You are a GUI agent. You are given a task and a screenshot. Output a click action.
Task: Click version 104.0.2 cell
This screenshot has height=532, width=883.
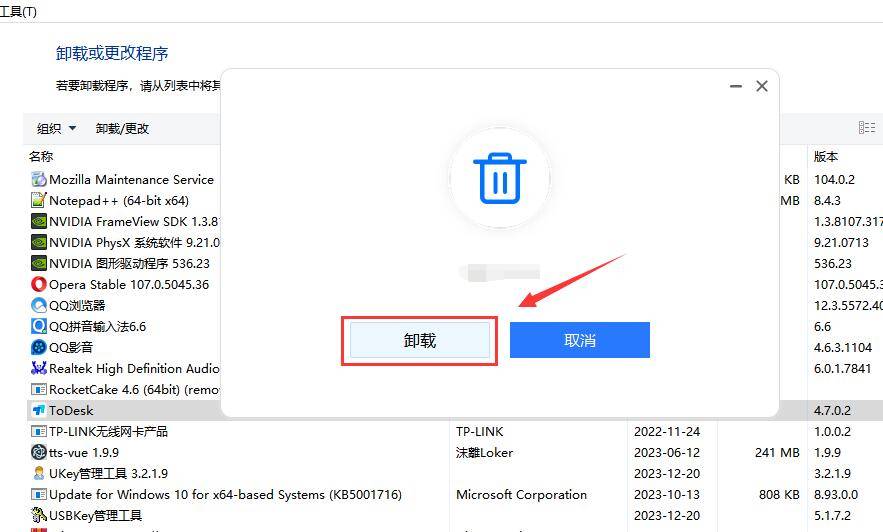click(x=834, y=180)
